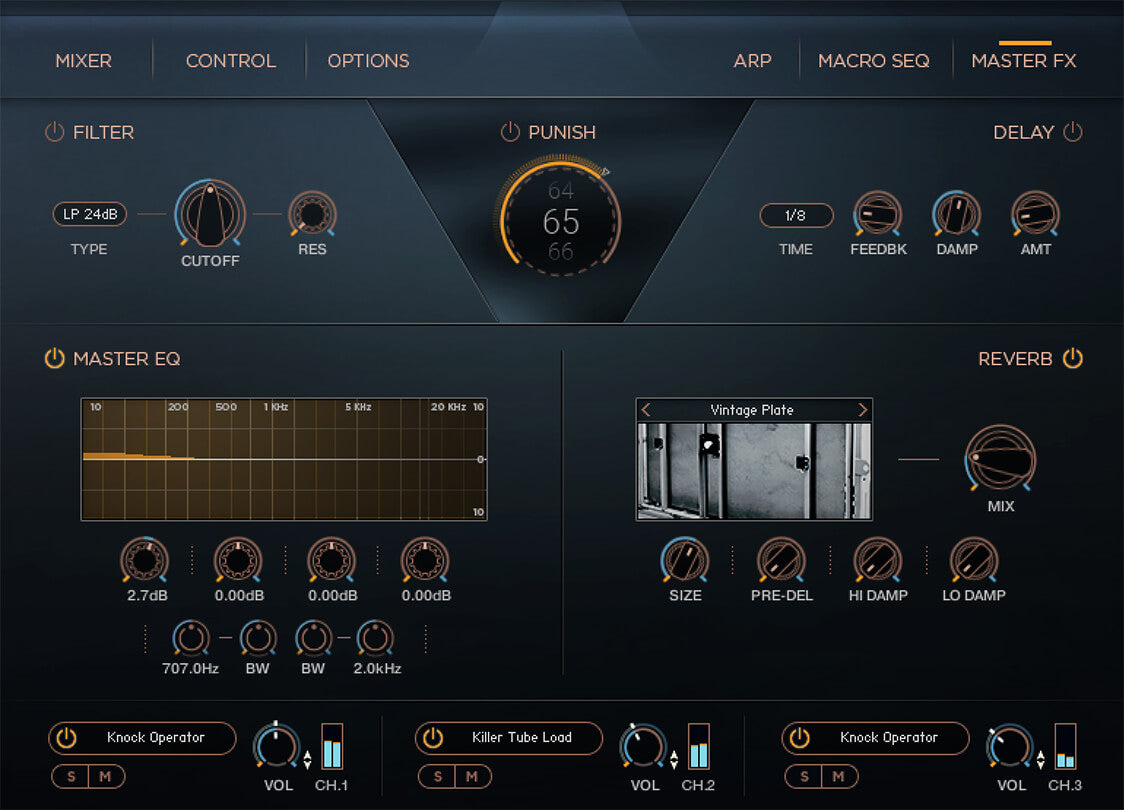1124x810 pixels.
Task: Click the Punish amount dial
Action: 560,221
